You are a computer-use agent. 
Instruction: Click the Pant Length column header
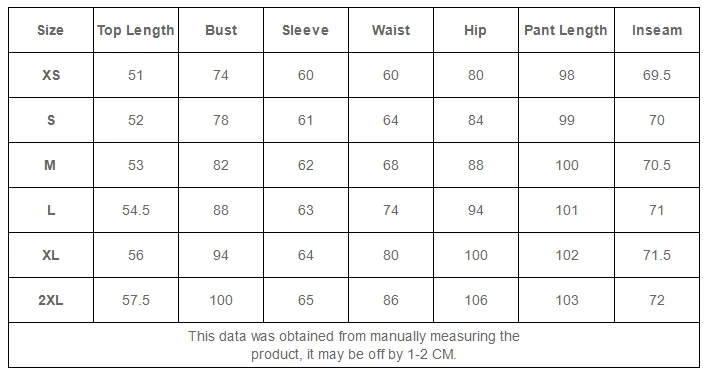566,30
